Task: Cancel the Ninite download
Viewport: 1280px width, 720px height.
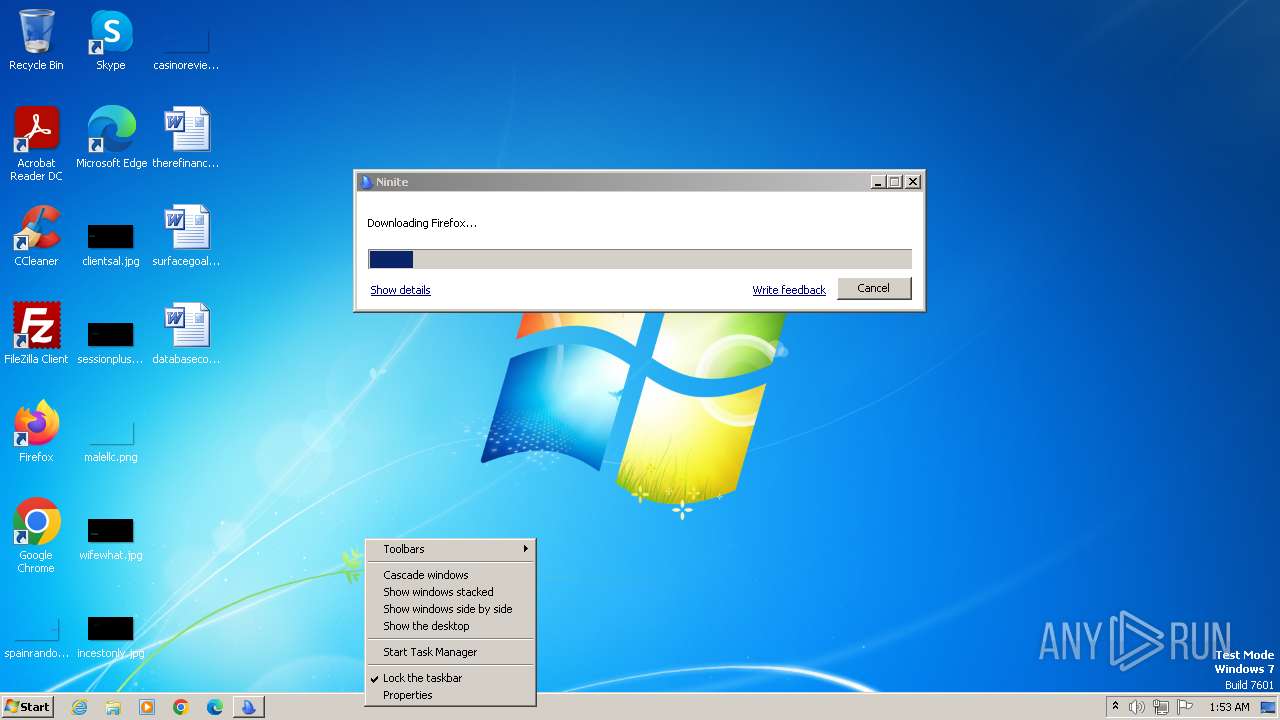Action: click(873, 288)
